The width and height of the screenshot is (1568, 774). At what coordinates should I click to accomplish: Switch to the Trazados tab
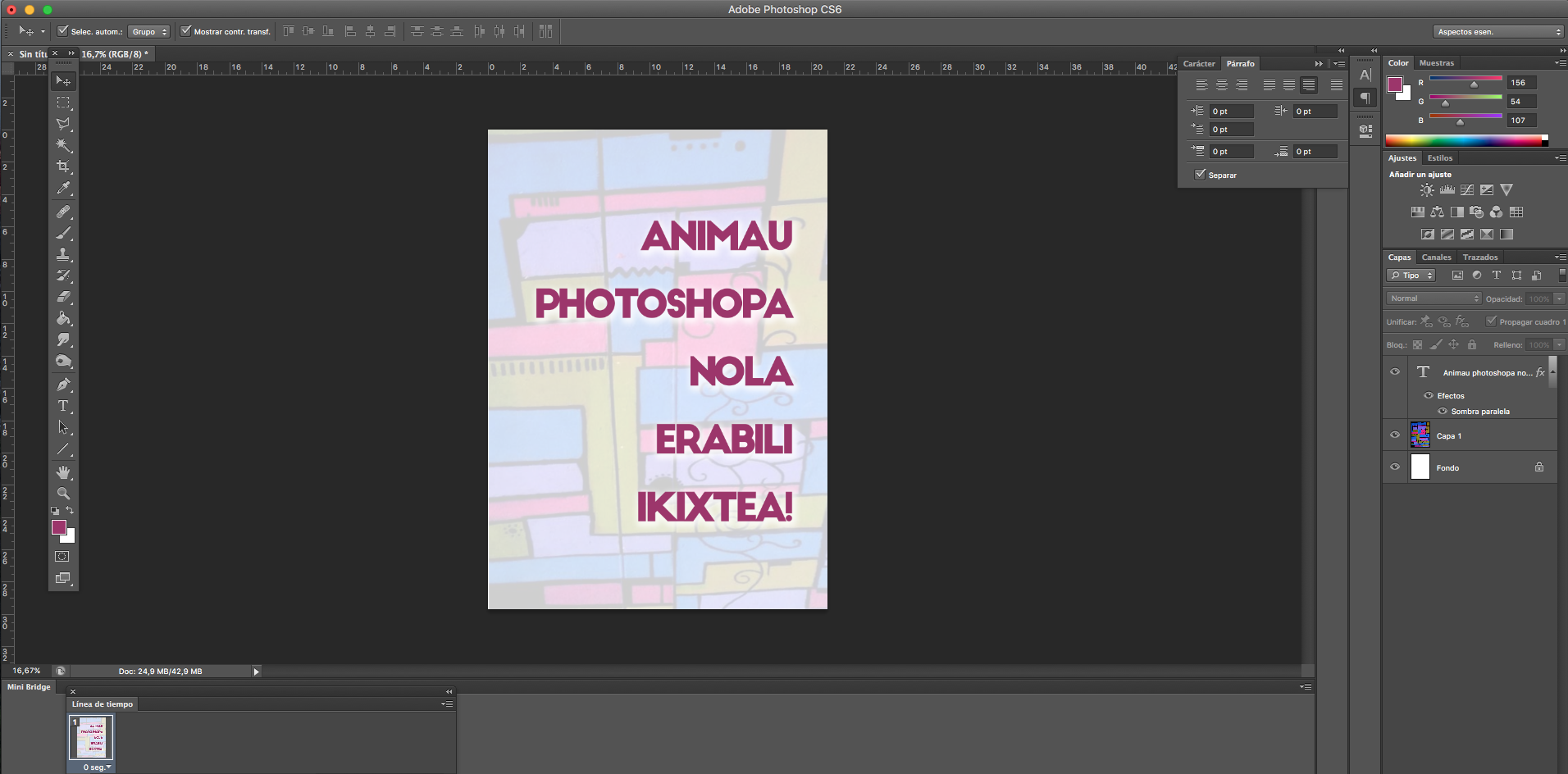click(1480, 257)
